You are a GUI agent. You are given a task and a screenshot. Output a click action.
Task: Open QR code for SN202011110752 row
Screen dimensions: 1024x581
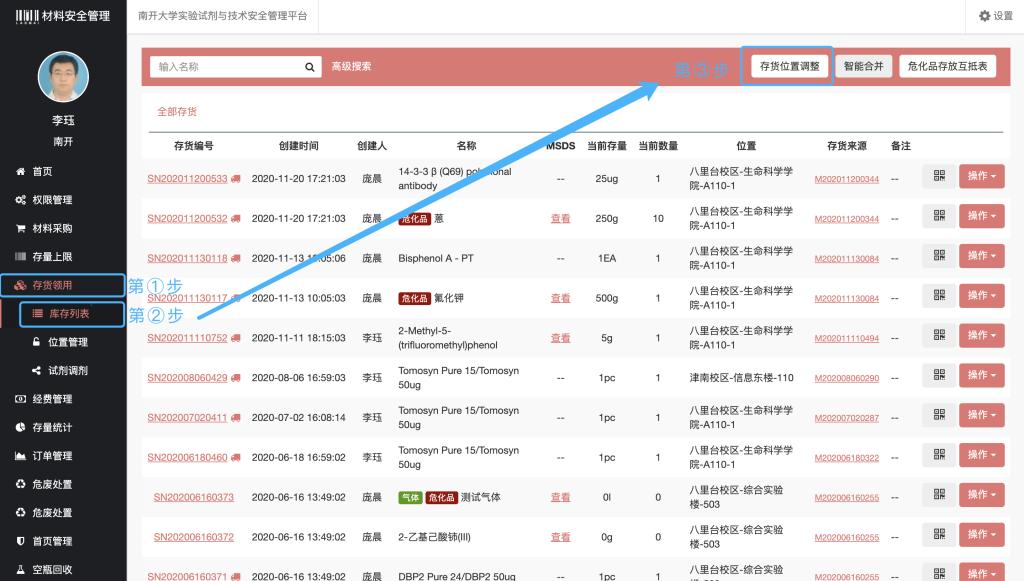[x=938, y=336]
